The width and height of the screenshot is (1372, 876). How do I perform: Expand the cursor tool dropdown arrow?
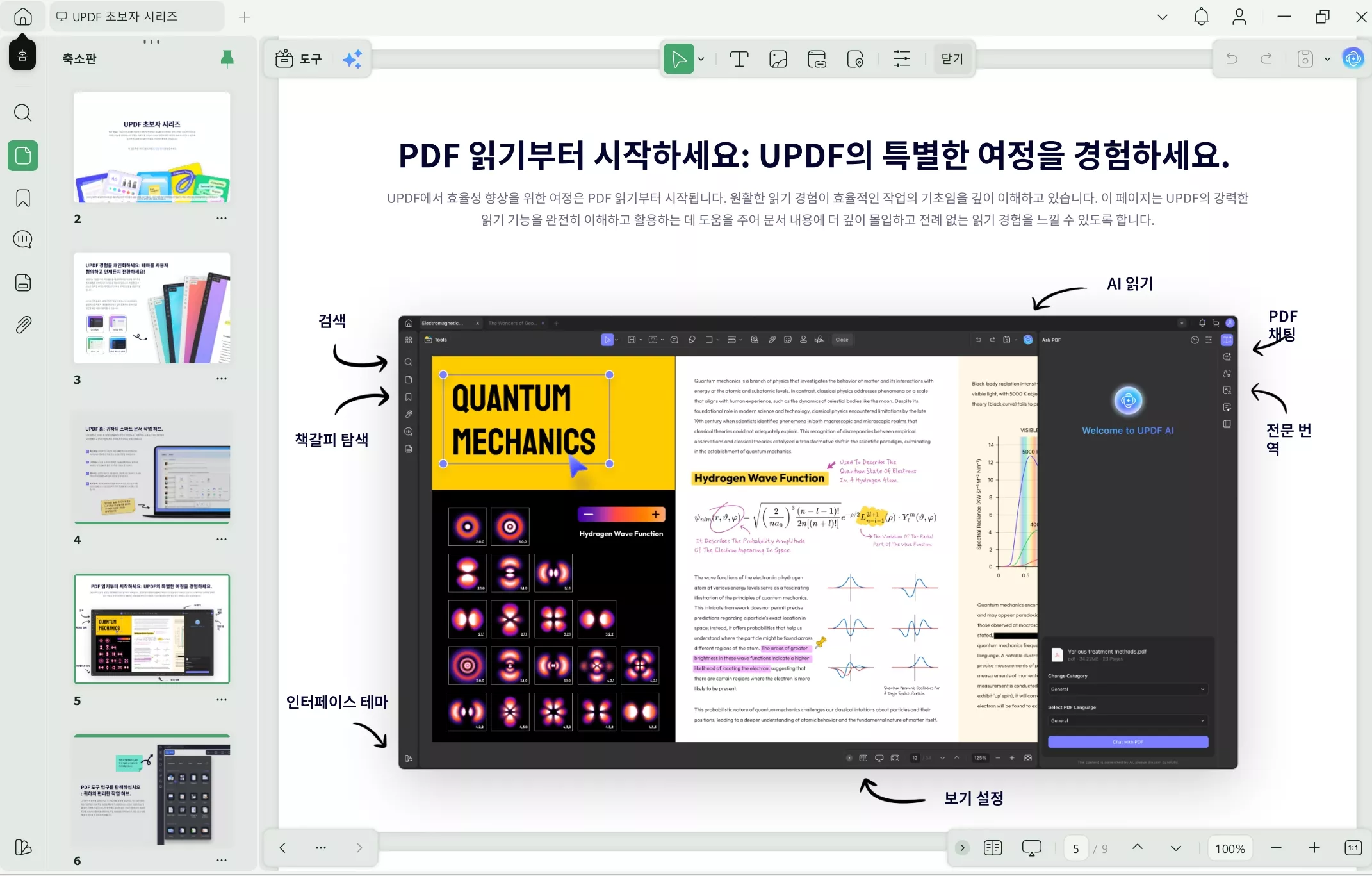pos(701,59)
